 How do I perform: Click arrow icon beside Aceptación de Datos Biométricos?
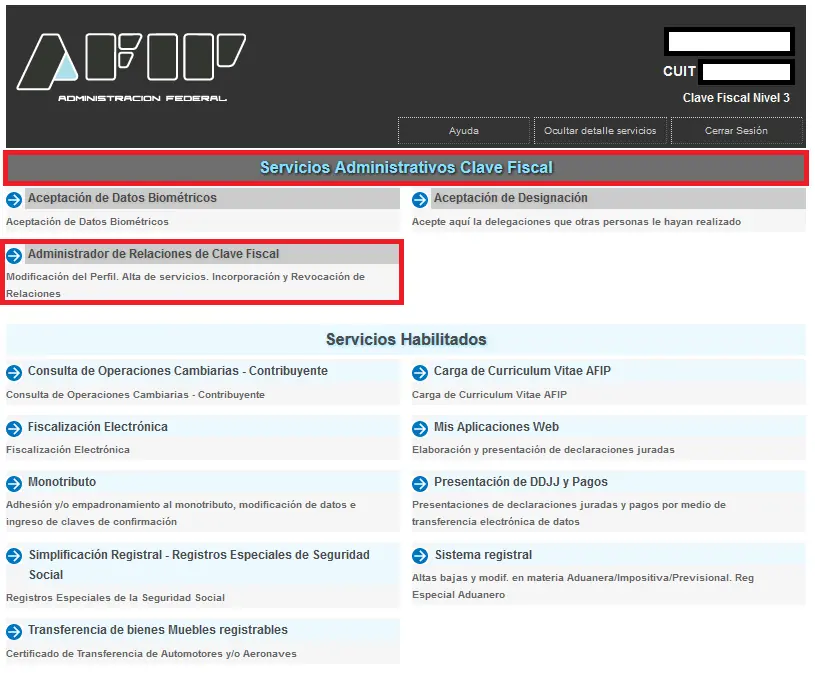(x=14, y=199)
